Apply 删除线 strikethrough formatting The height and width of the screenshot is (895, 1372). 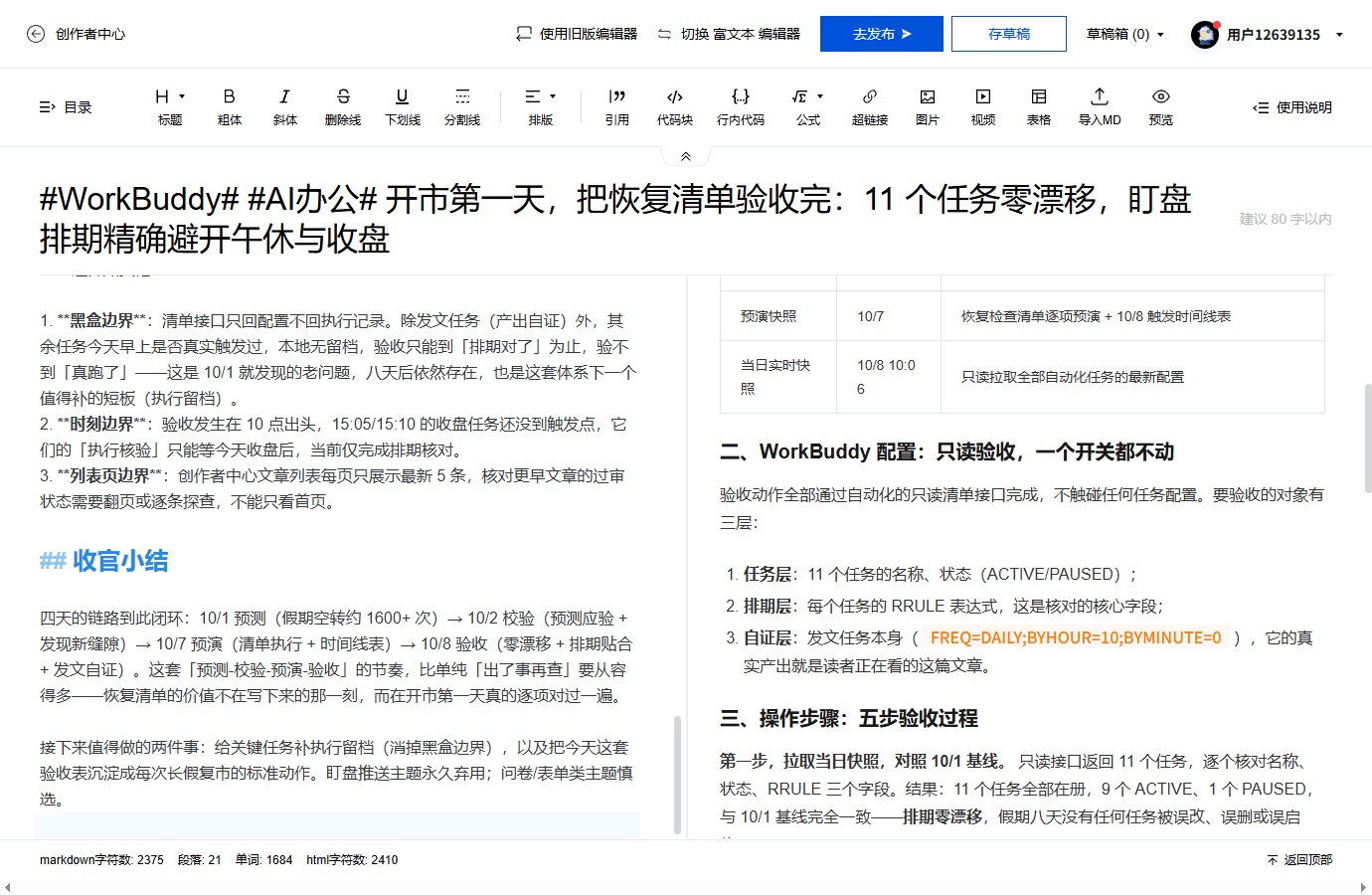coord(343,106)
